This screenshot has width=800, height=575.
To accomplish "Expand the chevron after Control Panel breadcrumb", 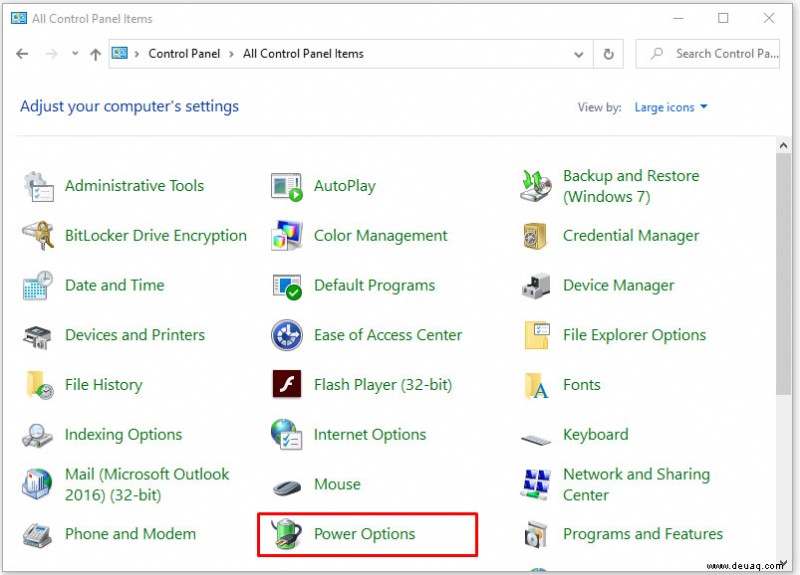I will [231, 54].
